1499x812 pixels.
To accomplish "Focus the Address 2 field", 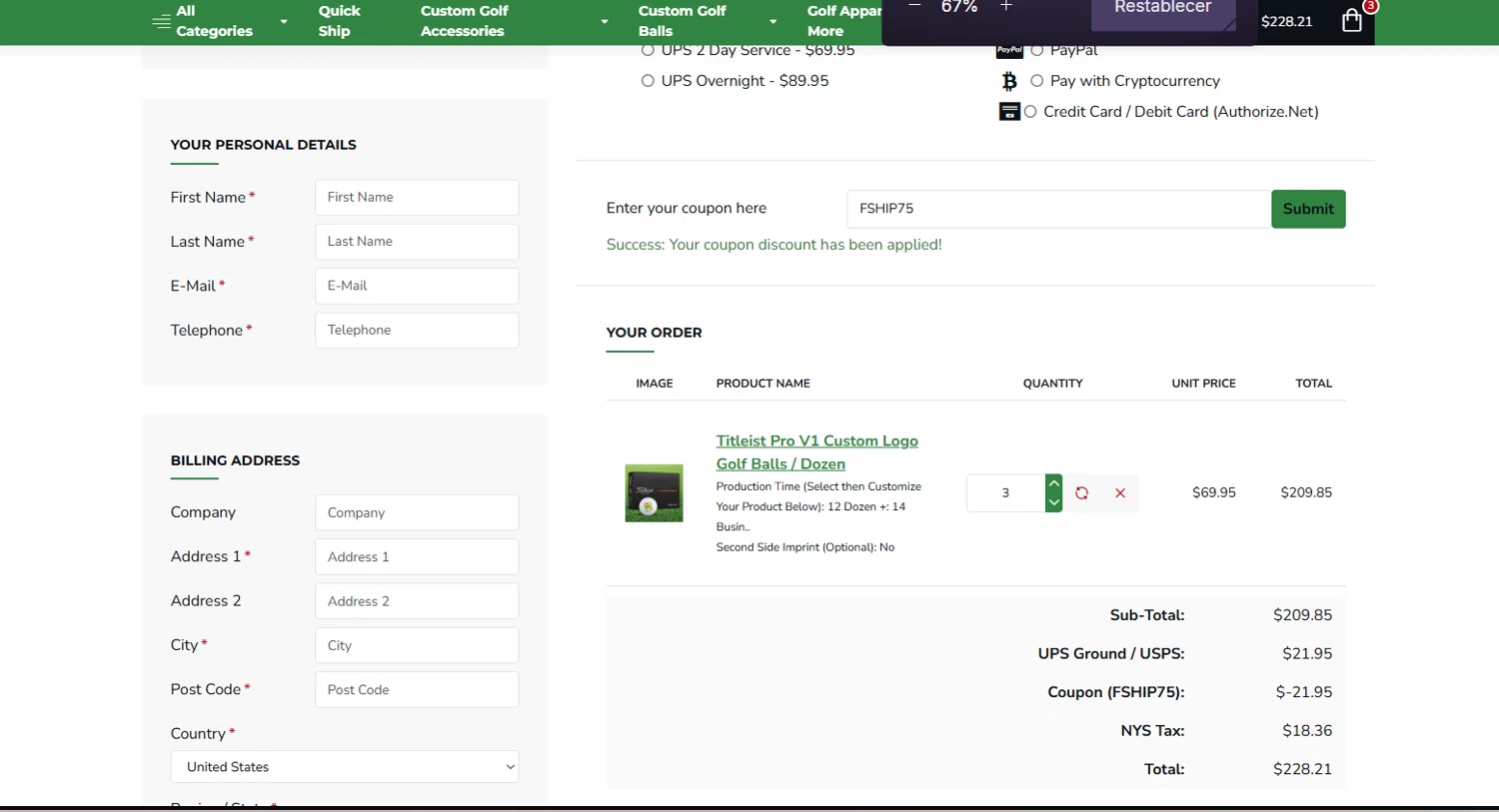I will click(x=417, y=601).
